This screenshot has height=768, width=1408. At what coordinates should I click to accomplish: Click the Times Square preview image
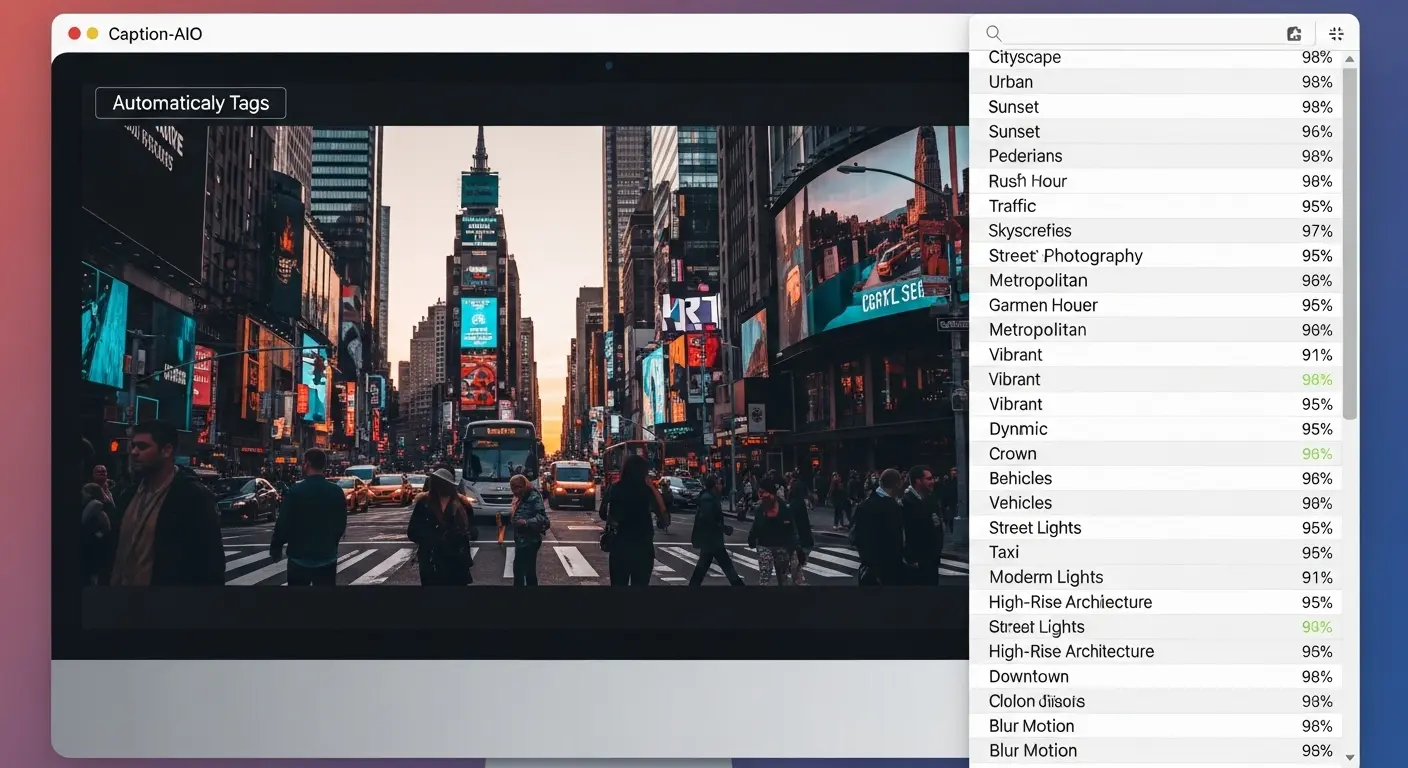525,355
